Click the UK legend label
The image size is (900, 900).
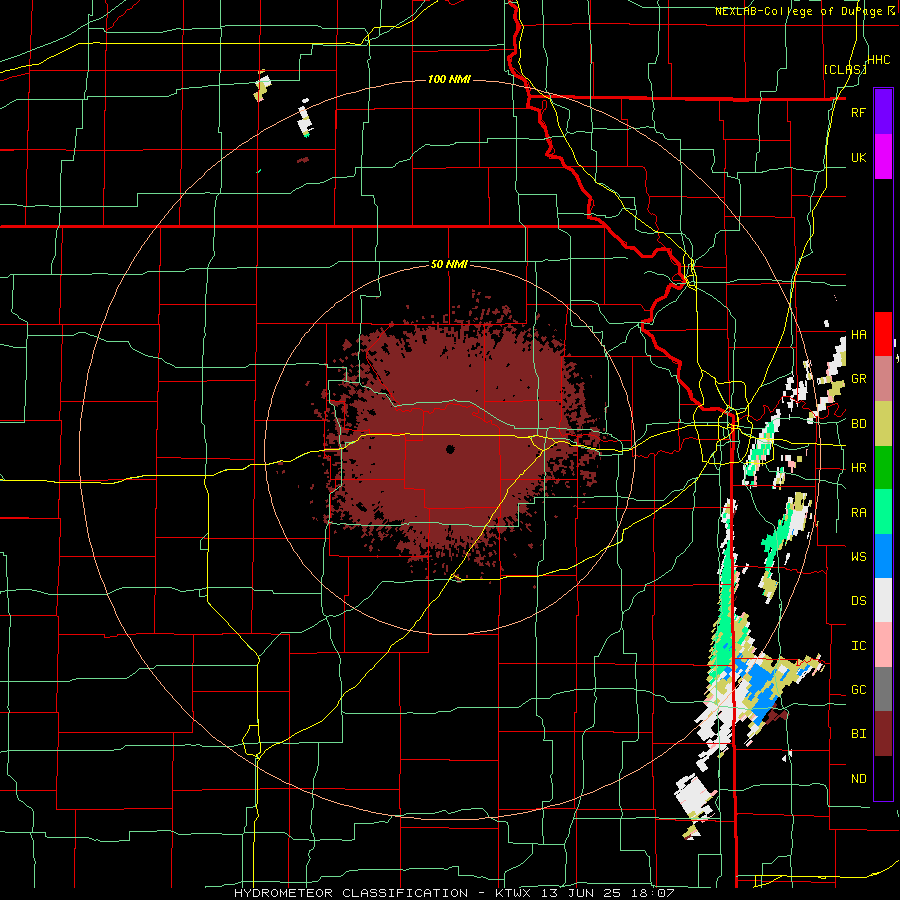tap(858, 157)
